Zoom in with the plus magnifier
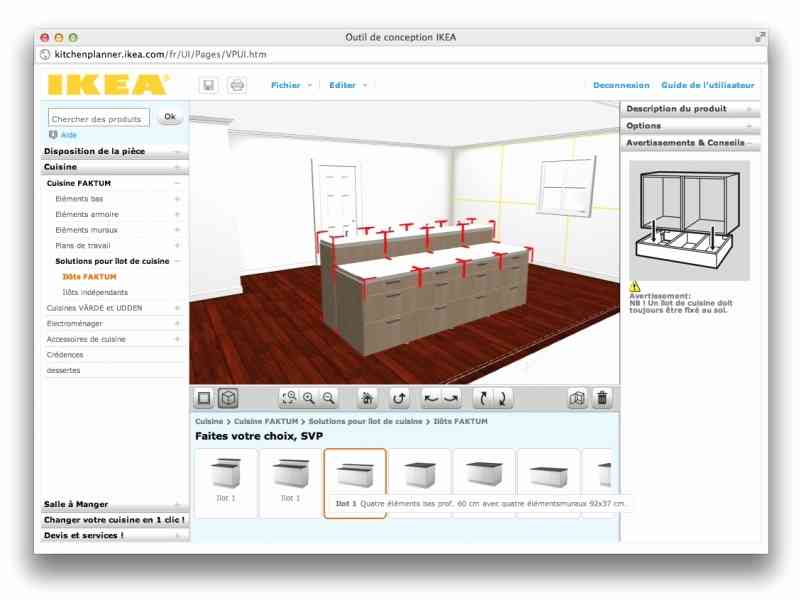Image resolution: width=800 pixels, height=600 pixels. point(309,398)
